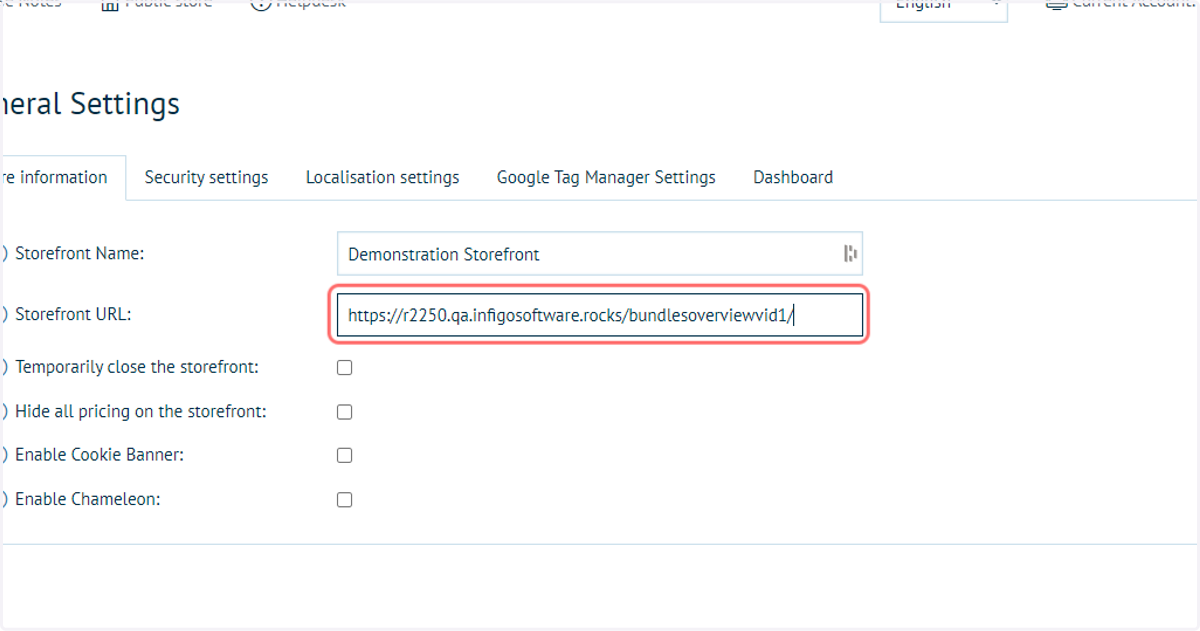Toggle Temporarily close the storefront checkbox
The width and height of the screenshot is (1200, 631).
click(x=344, y=368)
